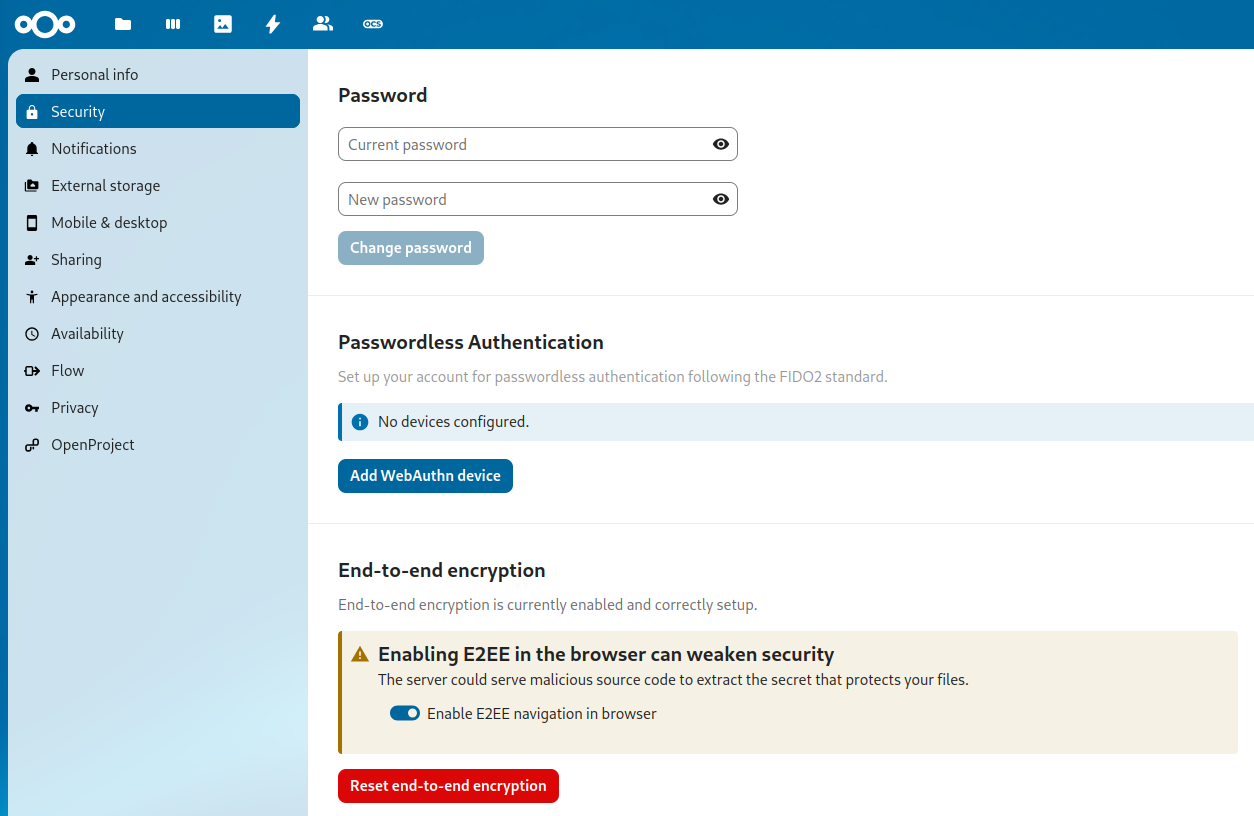Open Notifications settings section
Image resolution: width=1254 pixels, height=816 pixels.
94,149
